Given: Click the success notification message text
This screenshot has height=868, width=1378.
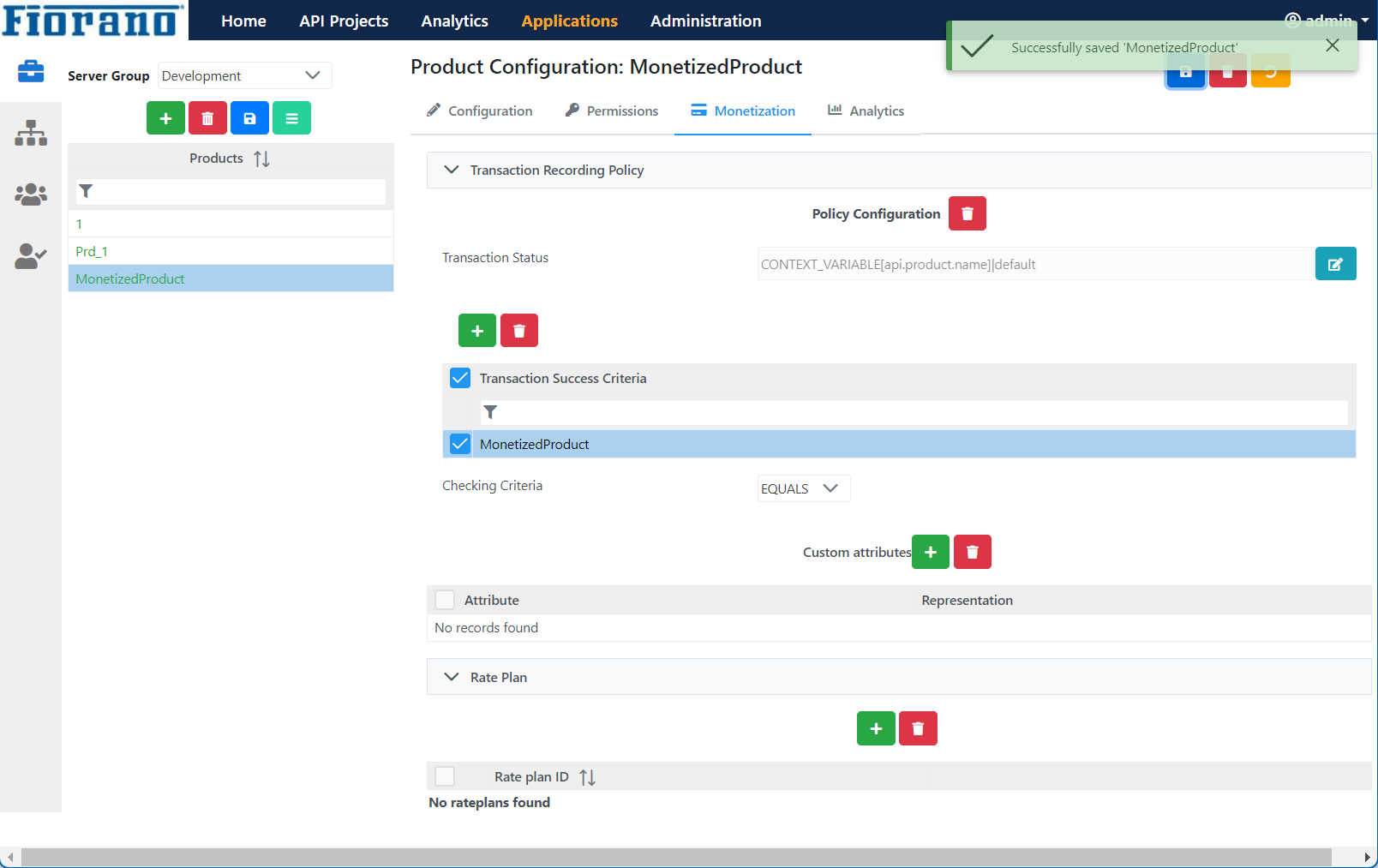Looking at the screenshot, I should [x=1124, y=47].
